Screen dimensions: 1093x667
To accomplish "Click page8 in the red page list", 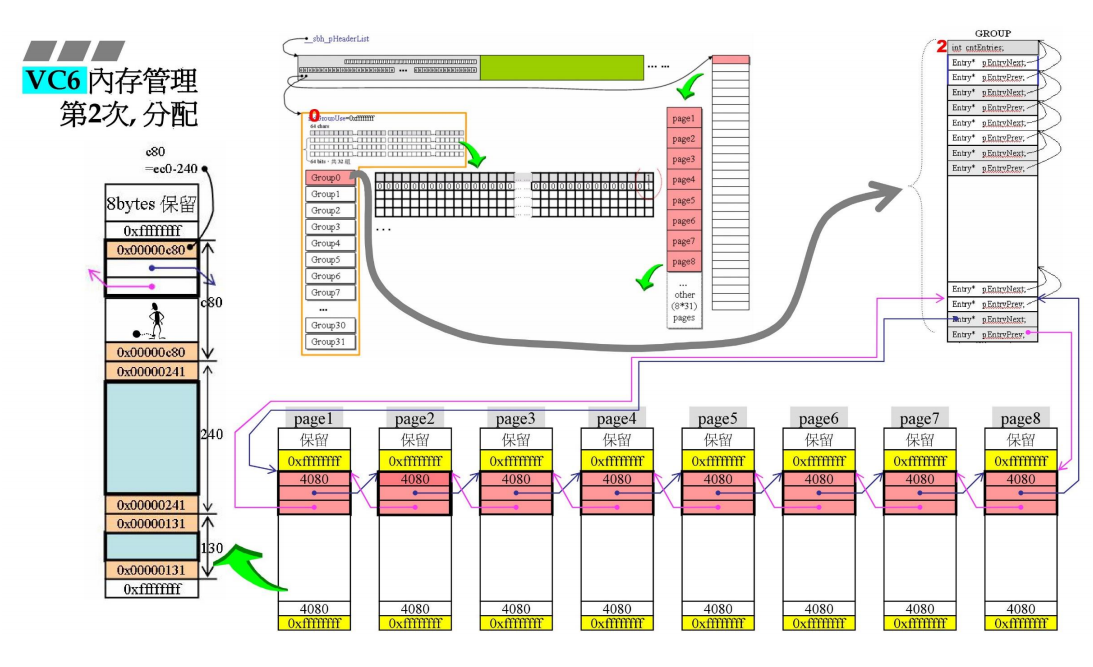I will (x=684, y=262).
